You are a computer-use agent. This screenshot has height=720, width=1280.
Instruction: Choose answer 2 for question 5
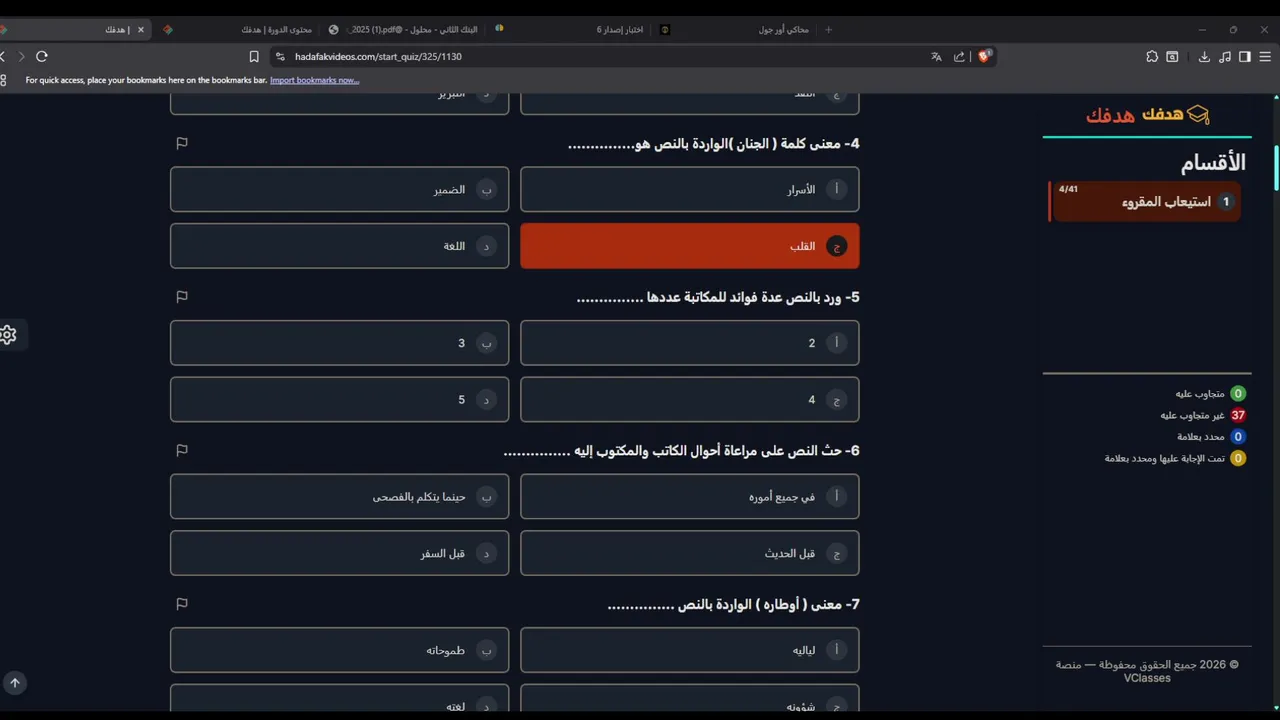[x=690, y=343]
